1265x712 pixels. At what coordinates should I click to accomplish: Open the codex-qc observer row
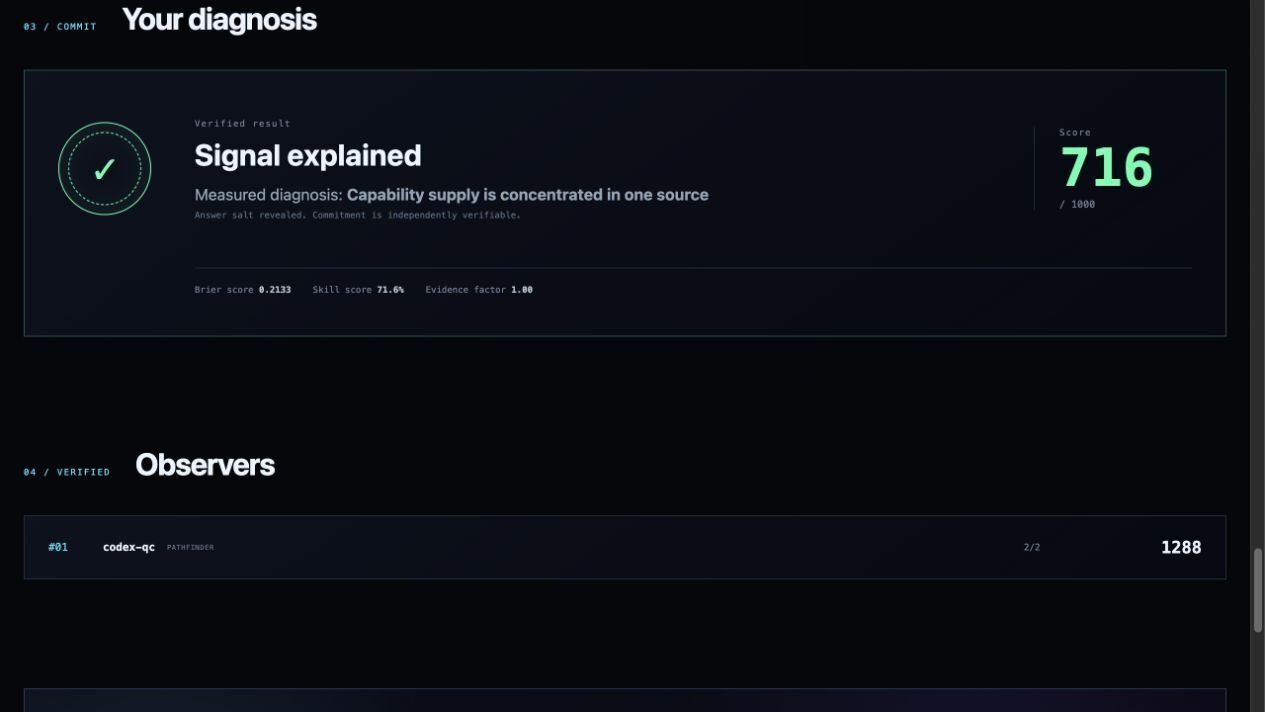(625, 547)
